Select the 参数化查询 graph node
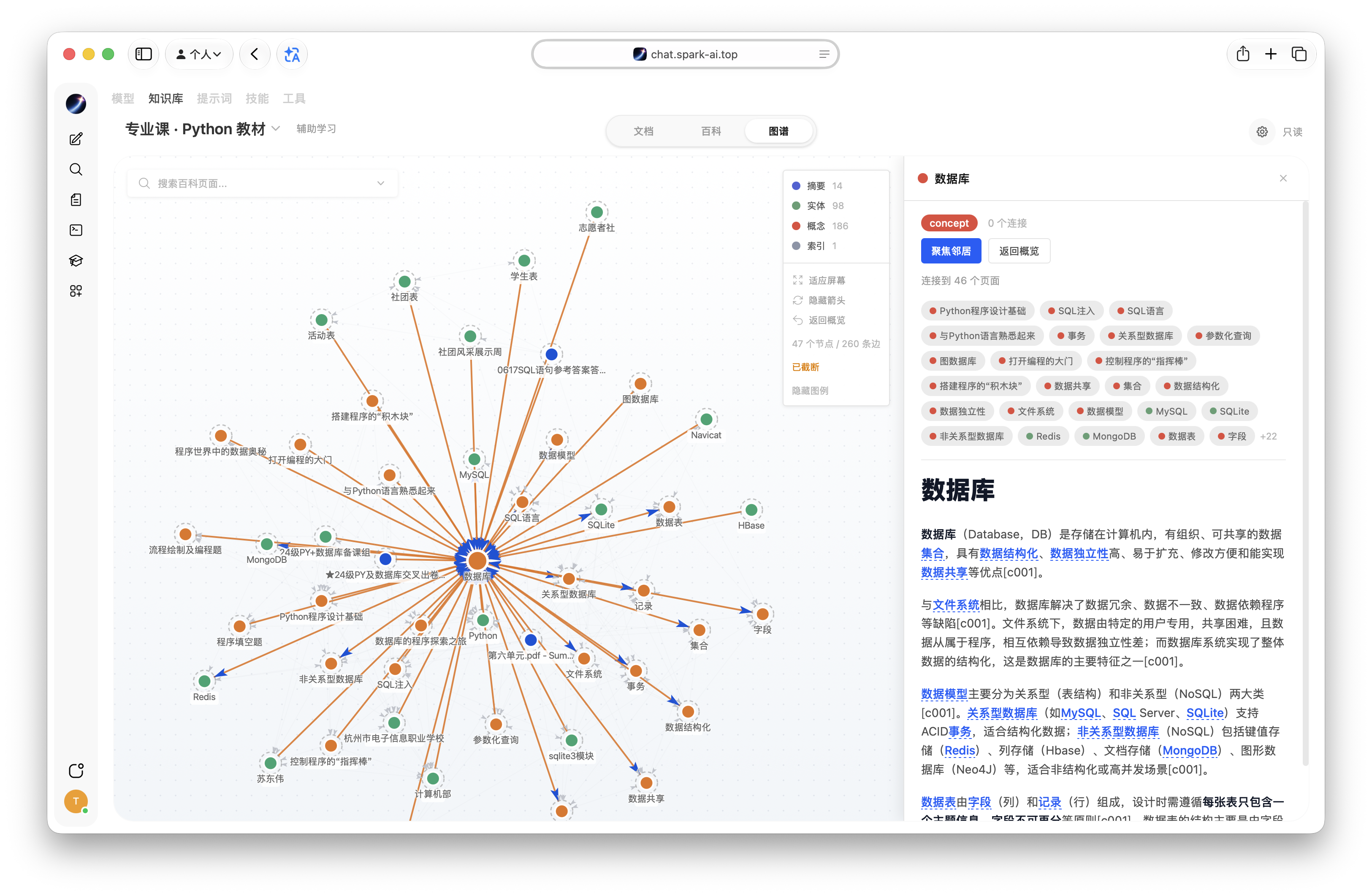The height and width of the screenshot is (896, 1372). tap(496, 724)
